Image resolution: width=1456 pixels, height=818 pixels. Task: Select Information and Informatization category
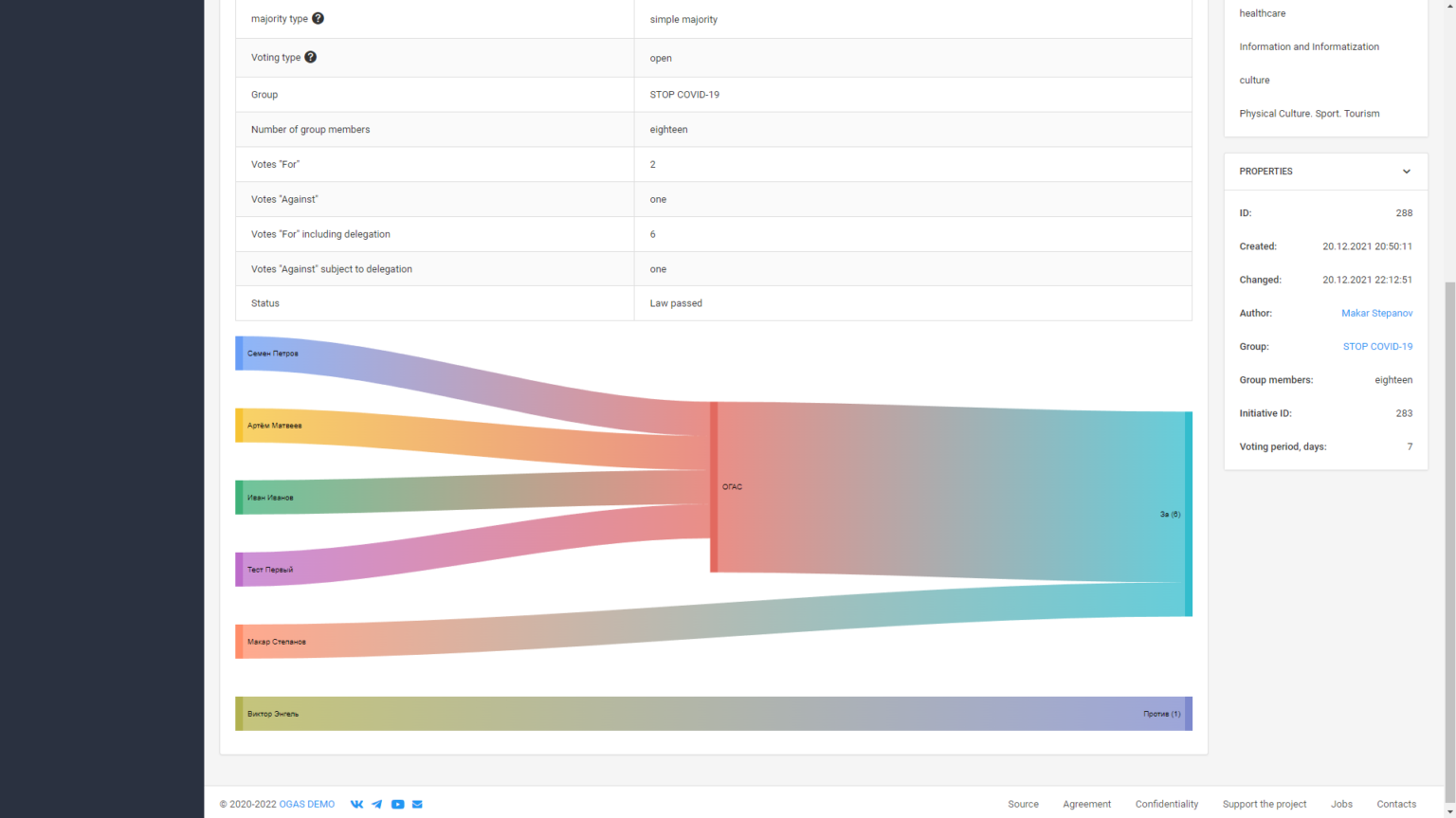(1308, 46)
